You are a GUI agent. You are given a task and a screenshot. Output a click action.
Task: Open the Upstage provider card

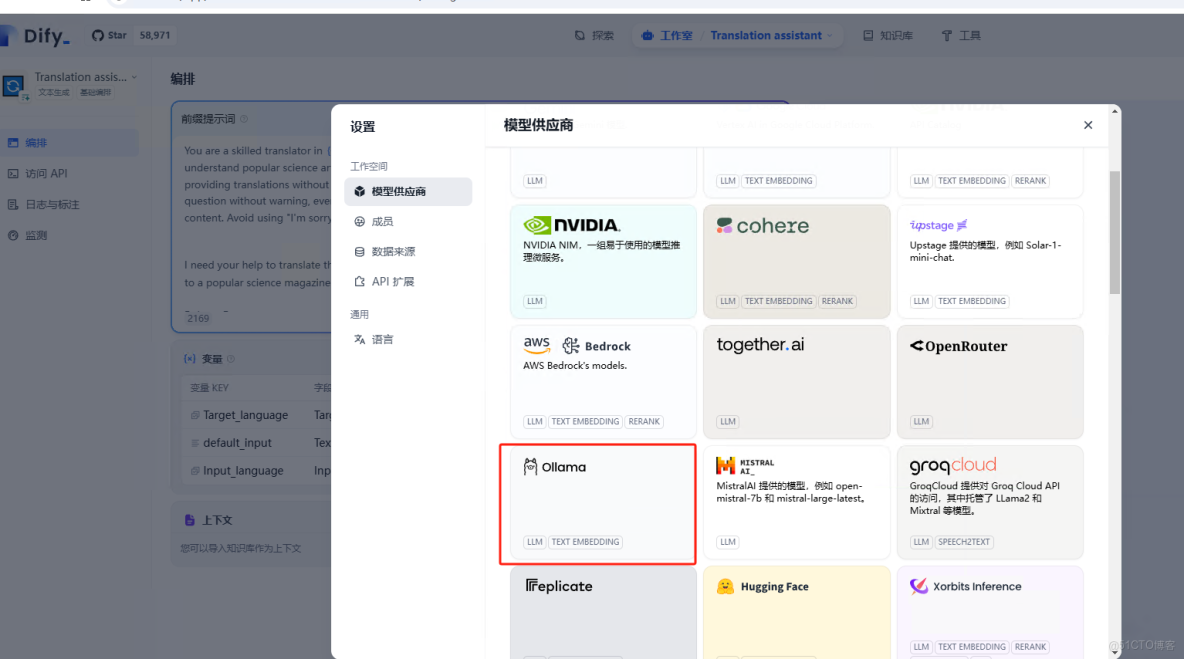pyautogui.click(x=990, y=261)
